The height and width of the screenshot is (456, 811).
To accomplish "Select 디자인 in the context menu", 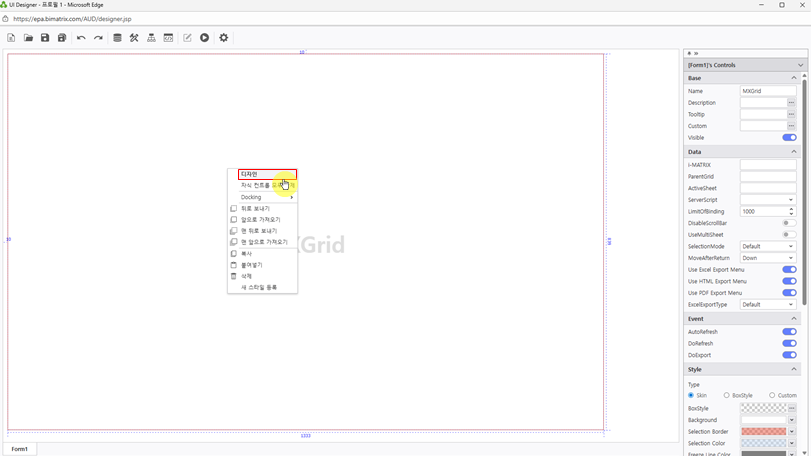I will coord(267,174).
